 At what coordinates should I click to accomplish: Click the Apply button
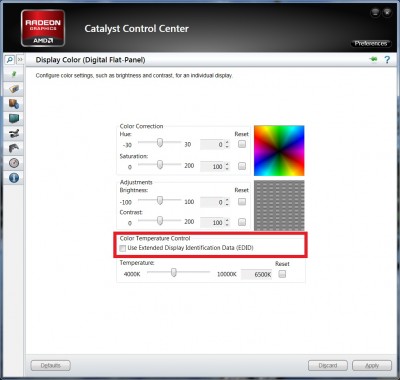[372, 365]
